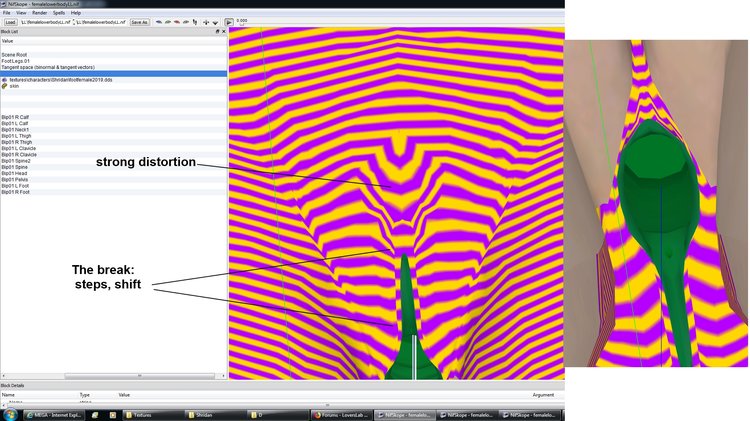Click the orange quick launch icon in taskbar
The image size is (750, 421).
point(112,415)
